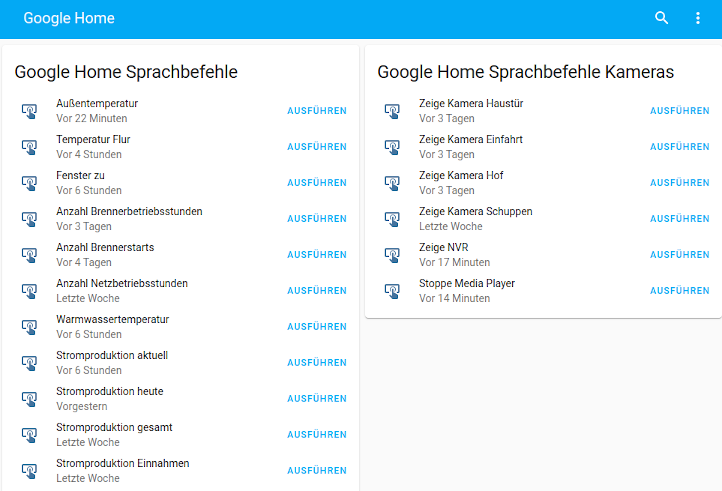Execute Stromproduktion aktuell via Ausführen
722x491 pixels.
click(x=317, y=363)
